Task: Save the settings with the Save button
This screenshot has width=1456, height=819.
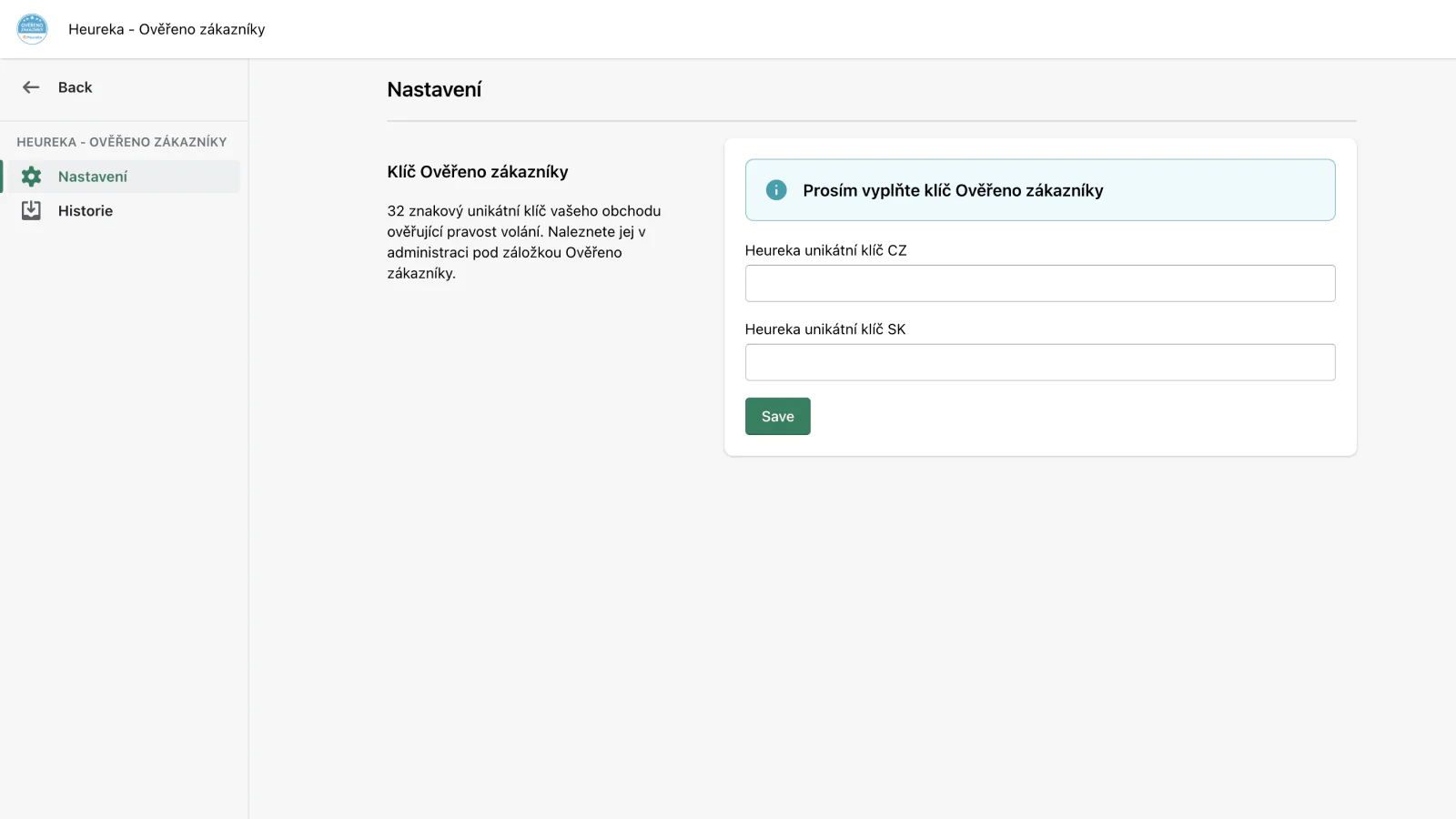Action: [778, 417]
